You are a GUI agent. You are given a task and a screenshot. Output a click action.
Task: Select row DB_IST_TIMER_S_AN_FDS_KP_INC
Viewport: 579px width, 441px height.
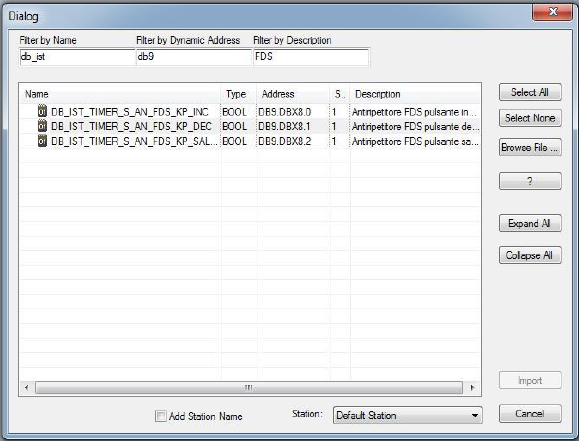pyautogui.click(x=250, y=112)
